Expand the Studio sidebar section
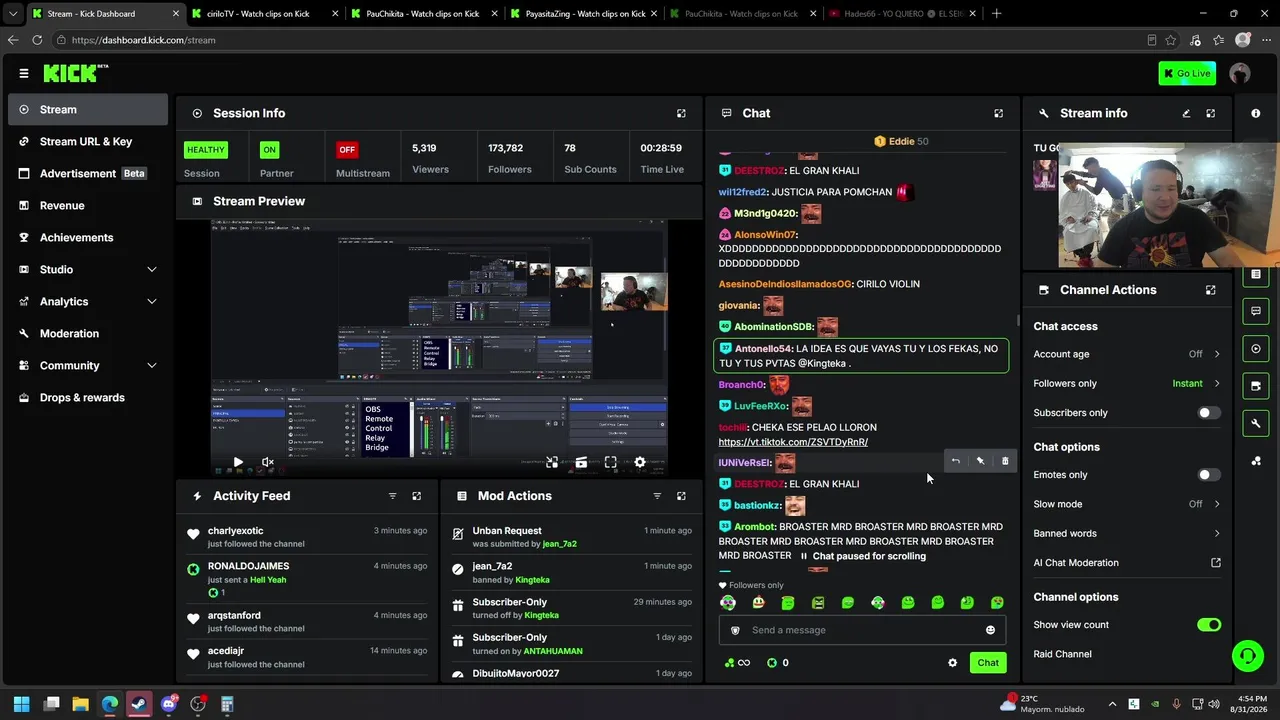The width and height of the screenshot is (1280, 720). [88, 270]
